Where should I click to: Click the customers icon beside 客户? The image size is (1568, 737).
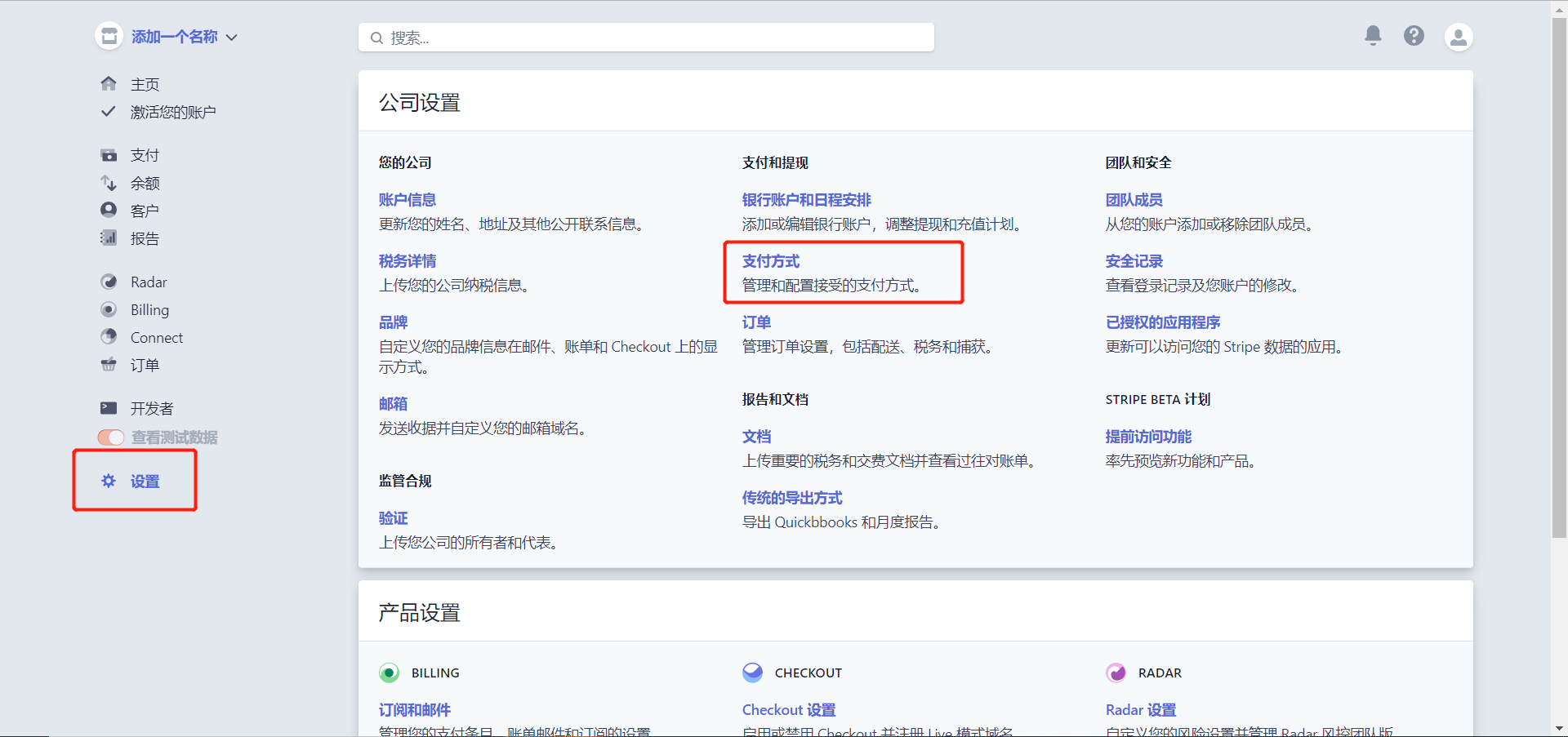(x=109, y=210)
